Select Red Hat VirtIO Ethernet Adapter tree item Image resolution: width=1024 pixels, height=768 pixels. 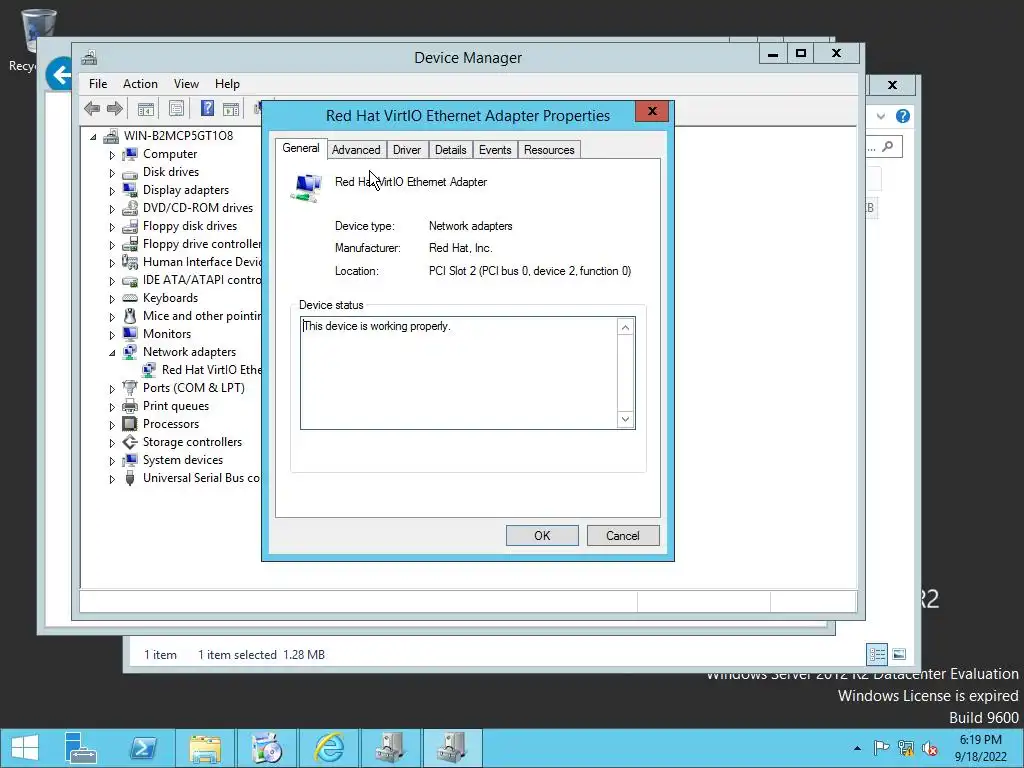pos(212,370)
